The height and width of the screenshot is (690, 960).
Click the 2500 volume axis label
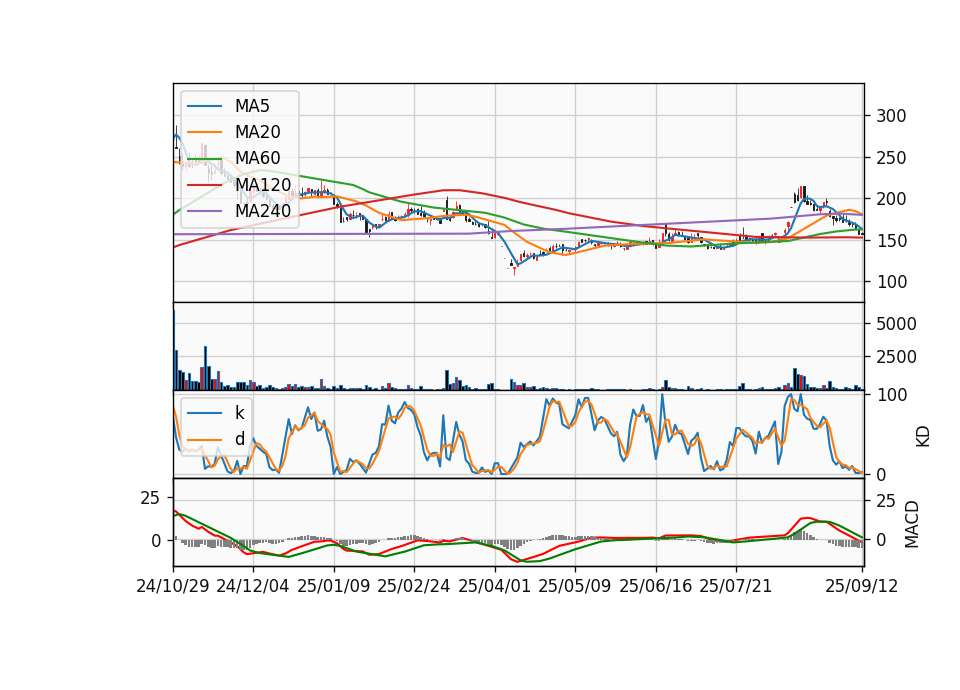896,357
